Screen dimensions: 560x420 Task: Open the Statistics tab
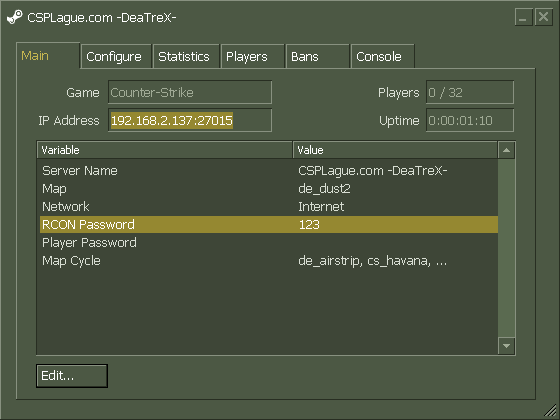coord(186,56)
